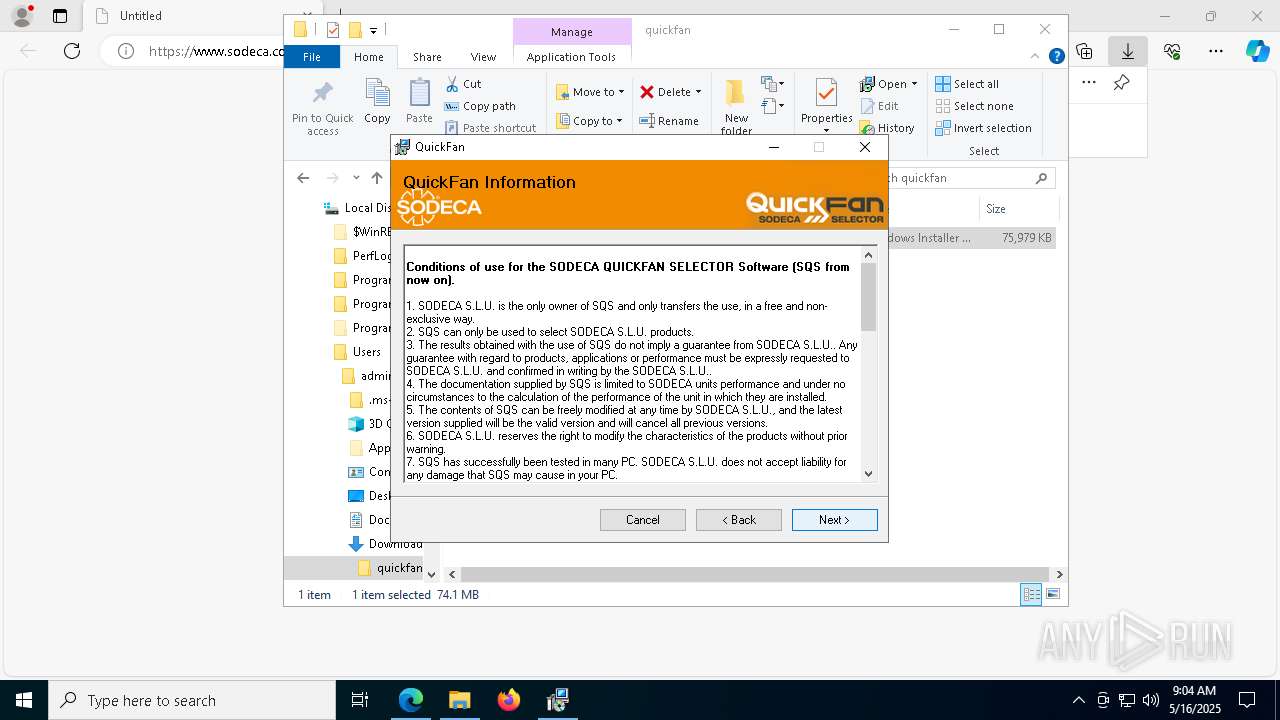
Task: Switch to the View ribbon tab
Action: [x=483, y=57]
